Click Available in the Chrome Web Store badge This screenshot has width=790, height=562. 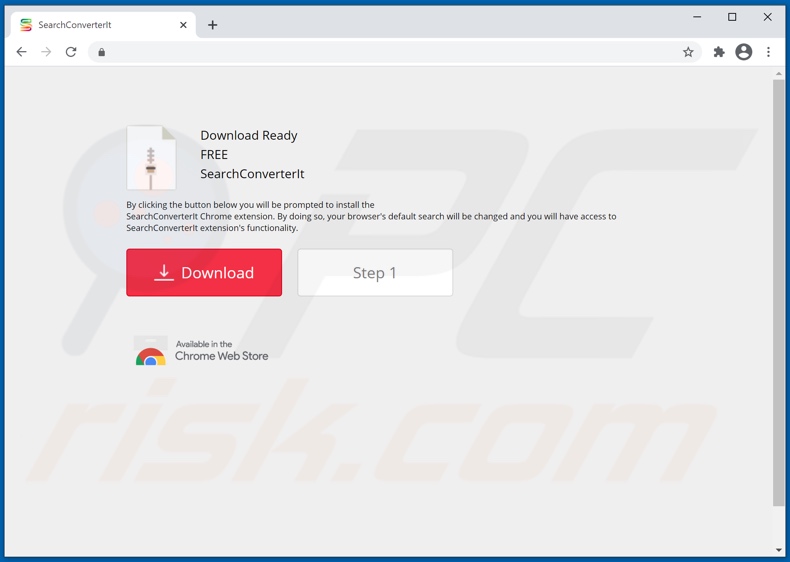pyautogui.click(x=201, y=350)
